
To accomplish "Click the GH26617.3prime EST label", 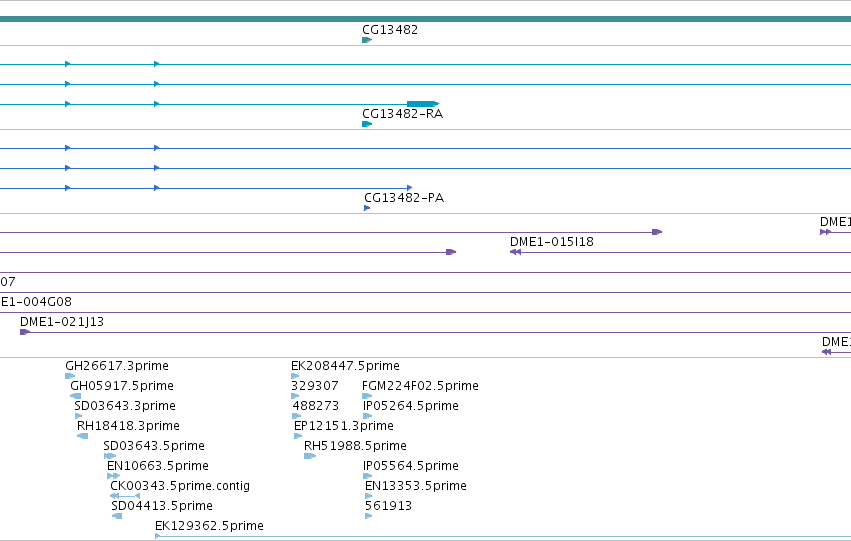I will coord(117,366).
